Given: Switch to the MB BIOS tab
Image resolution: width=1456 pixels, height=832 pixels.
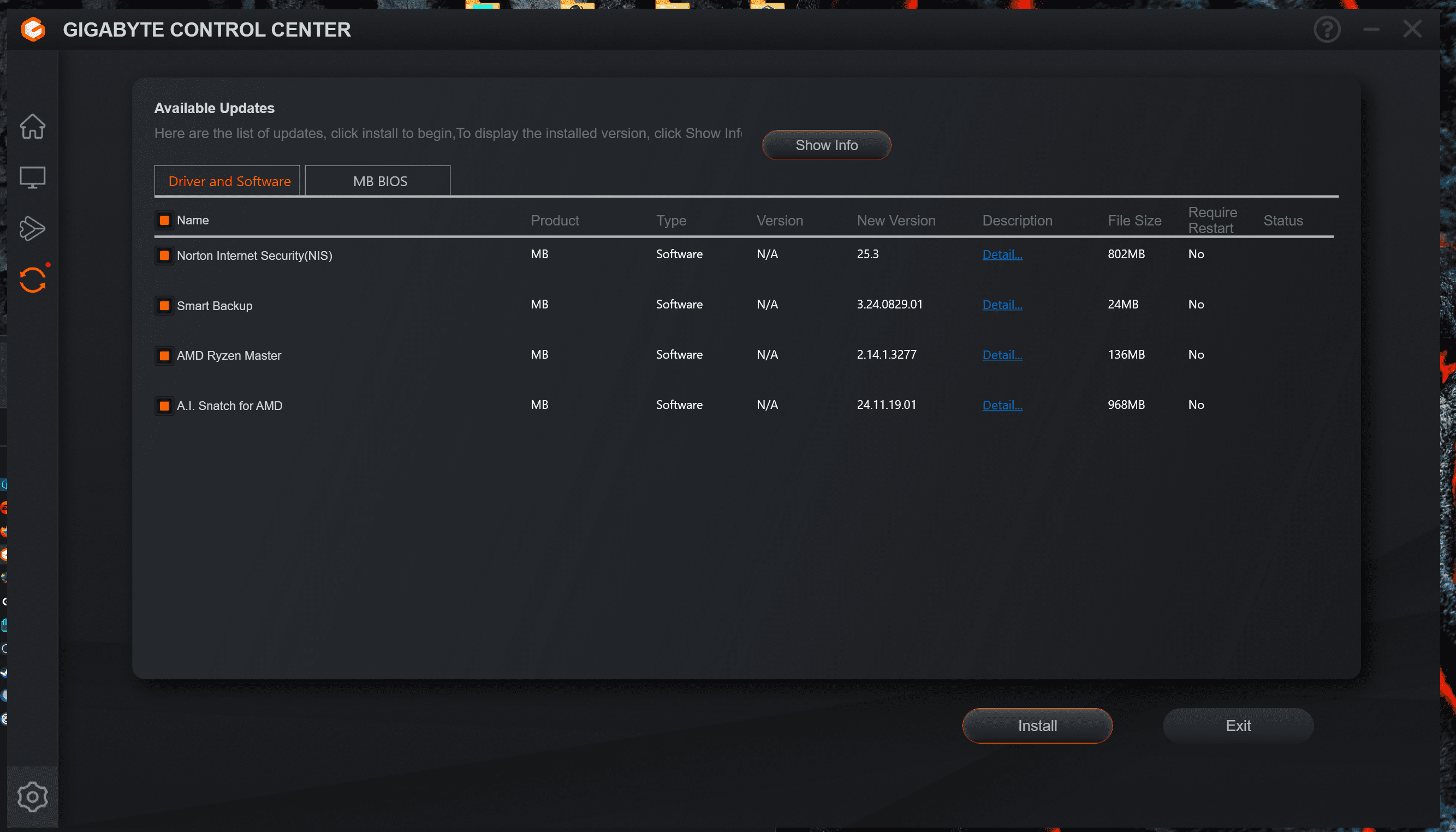Looking at the screenshot, I should tap(379, 181).
